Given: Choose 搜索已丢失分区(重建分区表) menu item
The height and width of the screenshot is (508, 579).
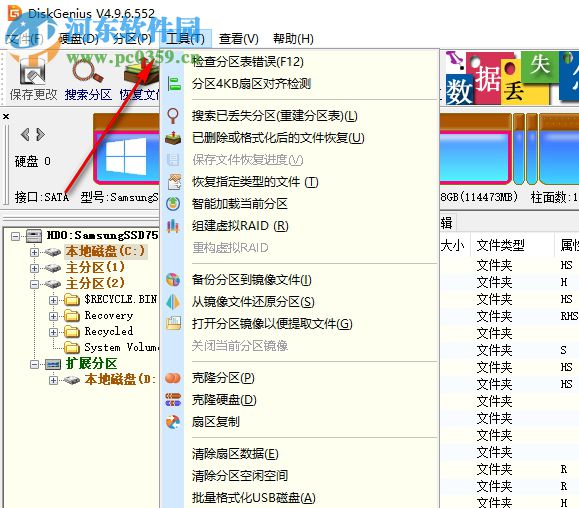Looking at the screenshot, I should tap(300, 116).
